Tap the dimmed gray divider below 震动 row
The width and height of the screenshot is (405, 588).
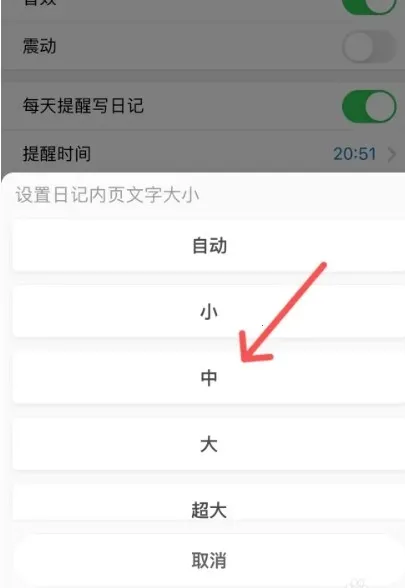202,76
